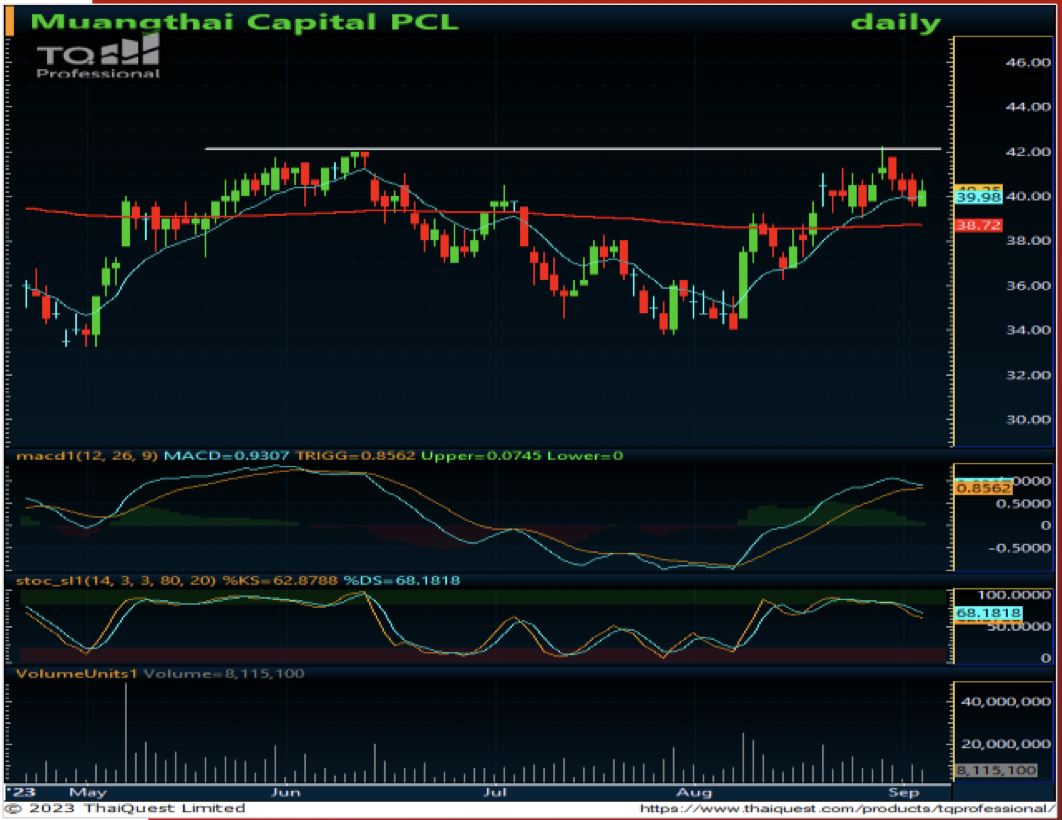Click the Muangthai Capital PCL chart title

click(x=245, y=22)
